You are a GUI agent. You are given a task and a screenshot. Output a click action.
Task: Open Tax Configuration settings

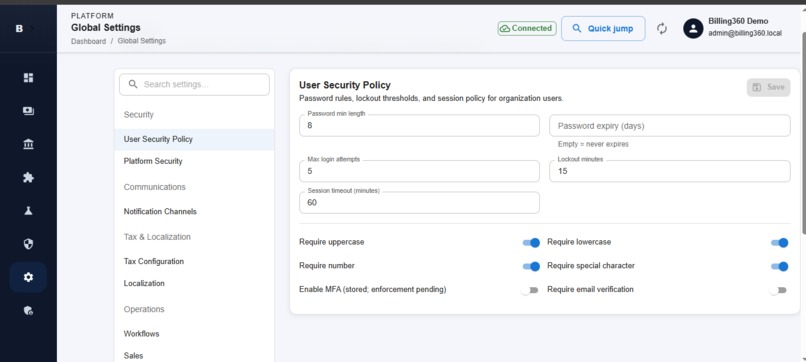(194, 261)
